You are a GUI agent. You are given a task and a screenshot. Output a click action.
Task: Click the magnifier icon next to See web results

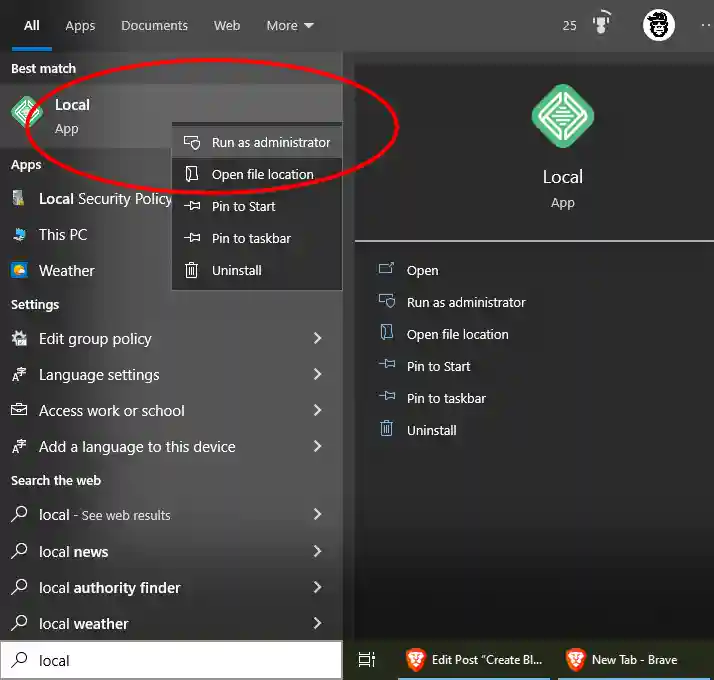coord(19,514)
